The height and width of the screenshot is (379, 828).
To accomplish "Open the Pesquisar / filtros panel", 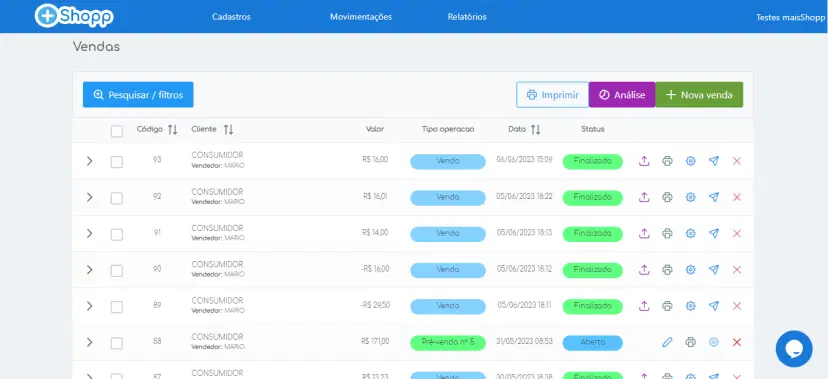I will point(138,95).
